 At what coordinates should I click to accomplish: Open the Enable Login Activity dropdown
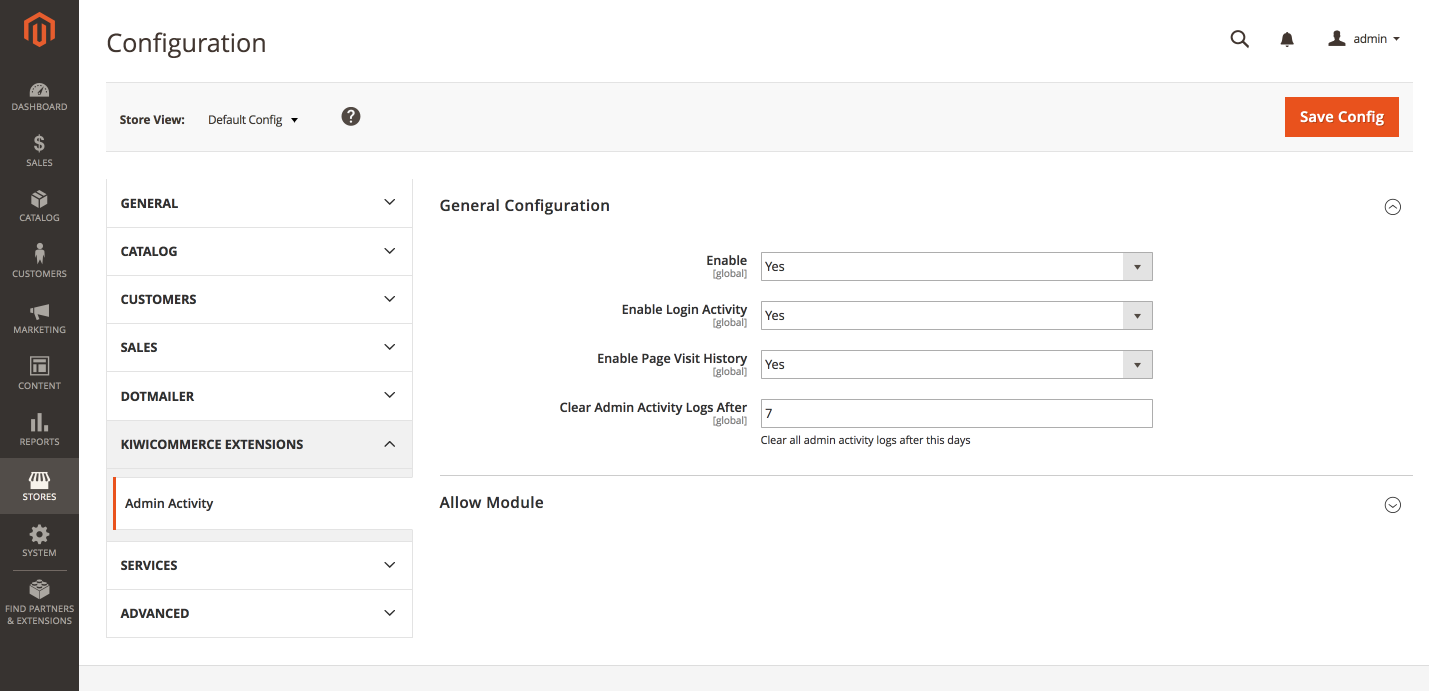click(956, 316)
